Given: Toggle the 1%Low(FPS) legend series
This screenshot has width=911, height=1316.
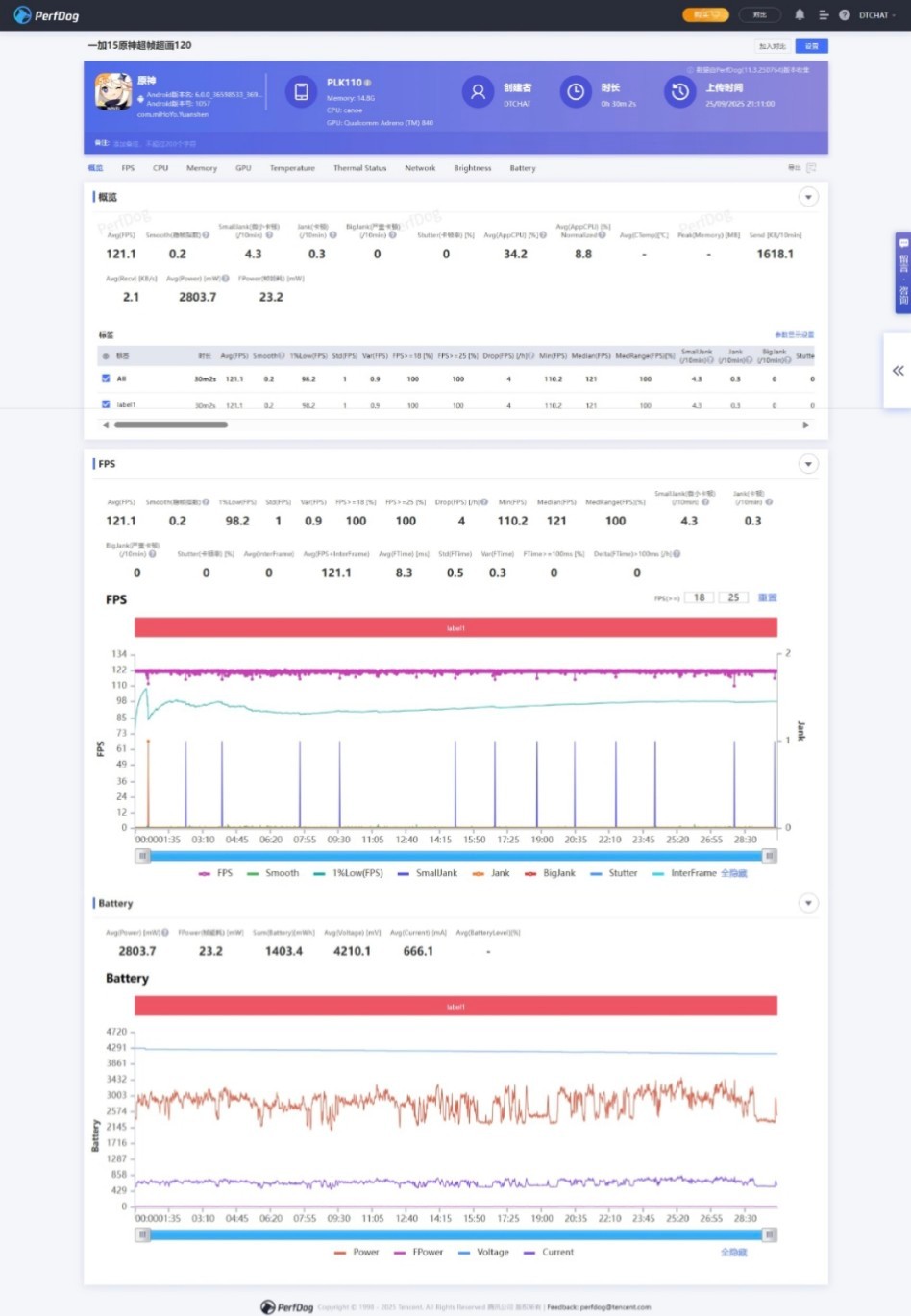Looking at the screenshot, I should click(x=348, y=873).
